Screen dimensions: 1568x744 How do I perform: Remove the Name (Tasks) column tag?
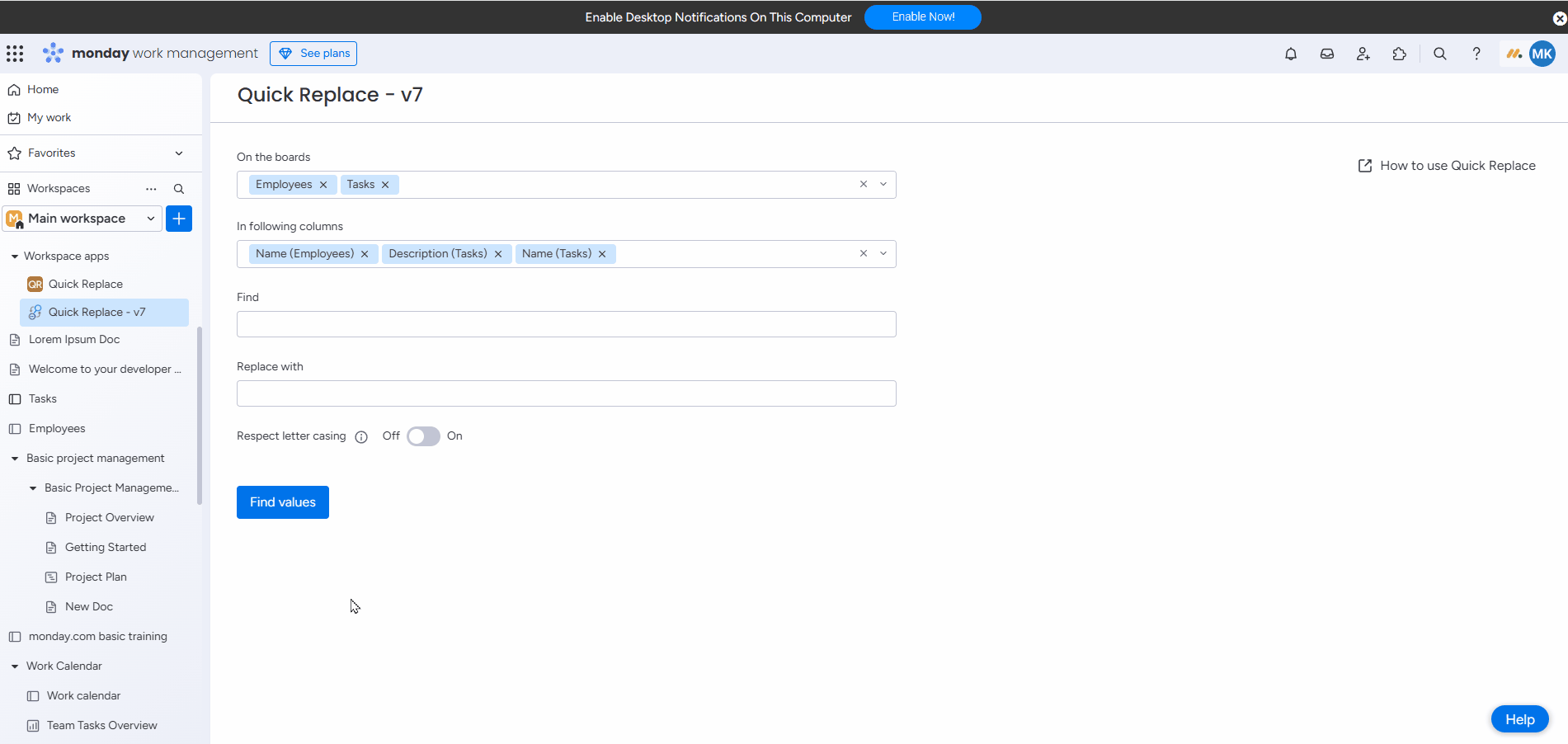(602, 254)
